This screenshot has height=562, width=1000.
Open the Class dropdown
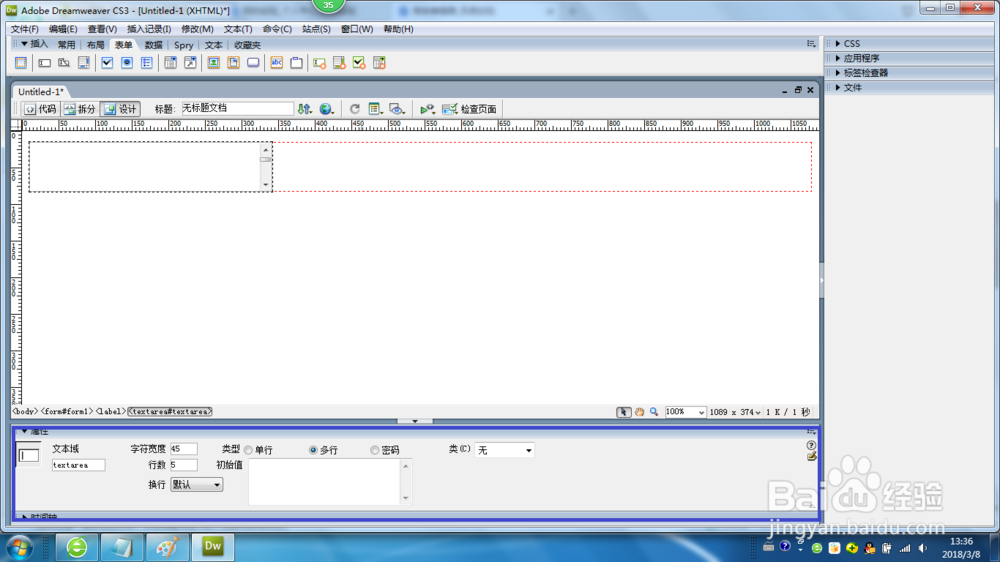(x=504, y=450)
